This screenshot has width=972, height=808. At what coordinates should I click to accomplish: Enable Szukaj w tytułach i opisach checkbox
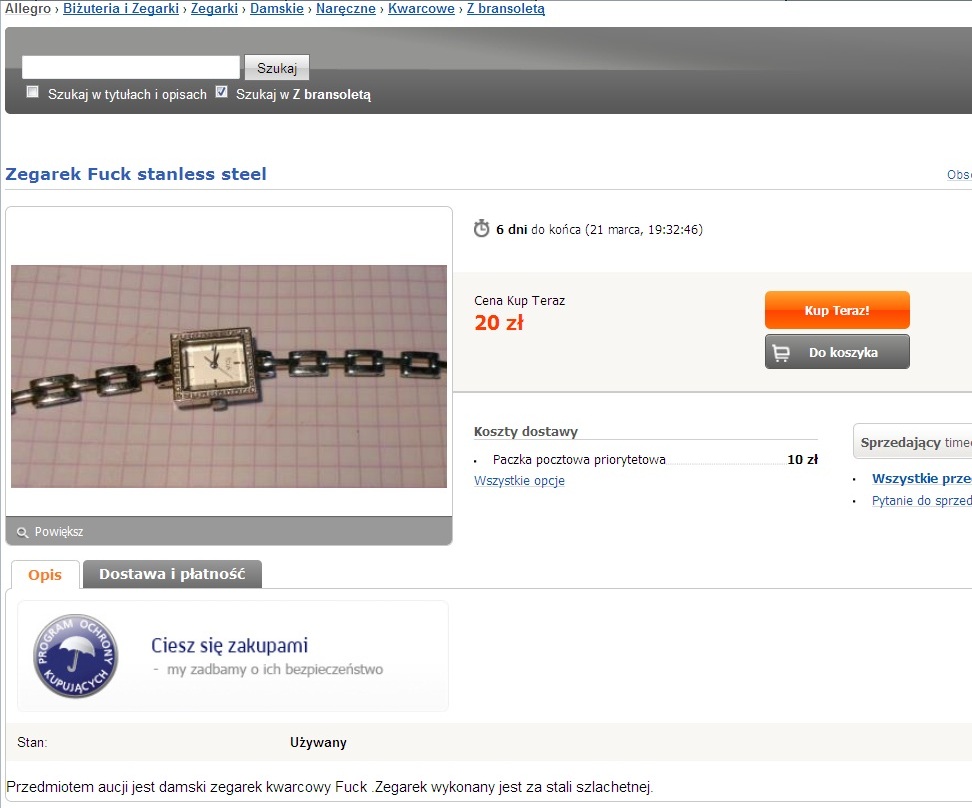click(32, 92)
